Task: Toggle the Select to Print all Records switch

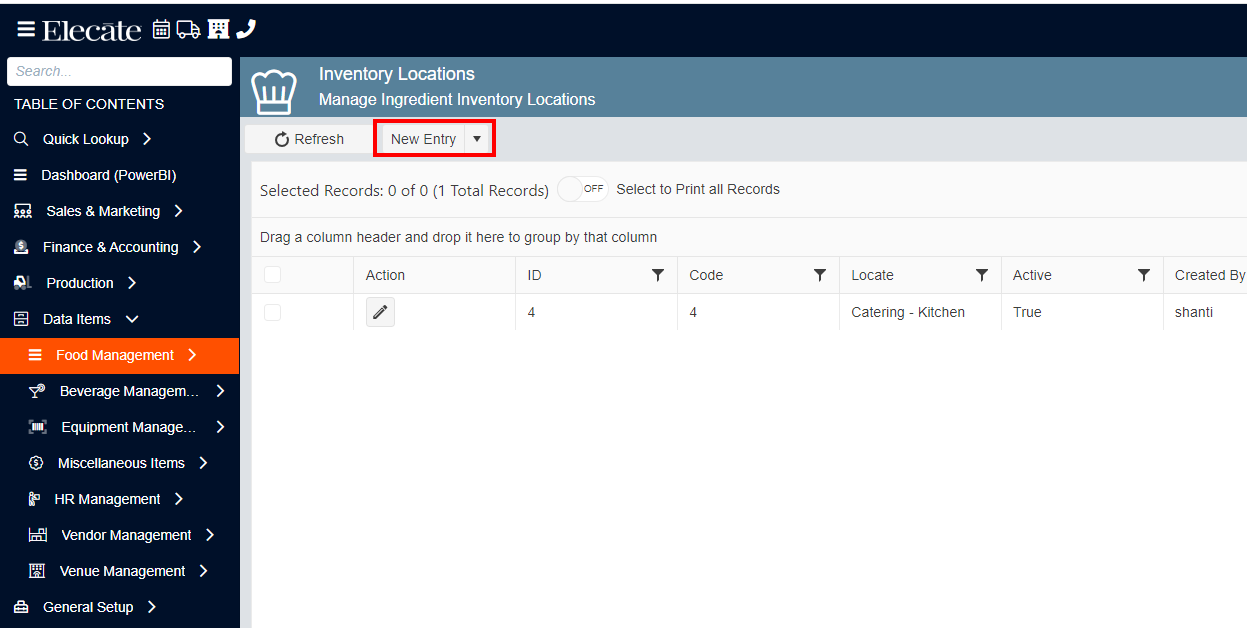Action: pyautogui.click(x=583, y=189)
